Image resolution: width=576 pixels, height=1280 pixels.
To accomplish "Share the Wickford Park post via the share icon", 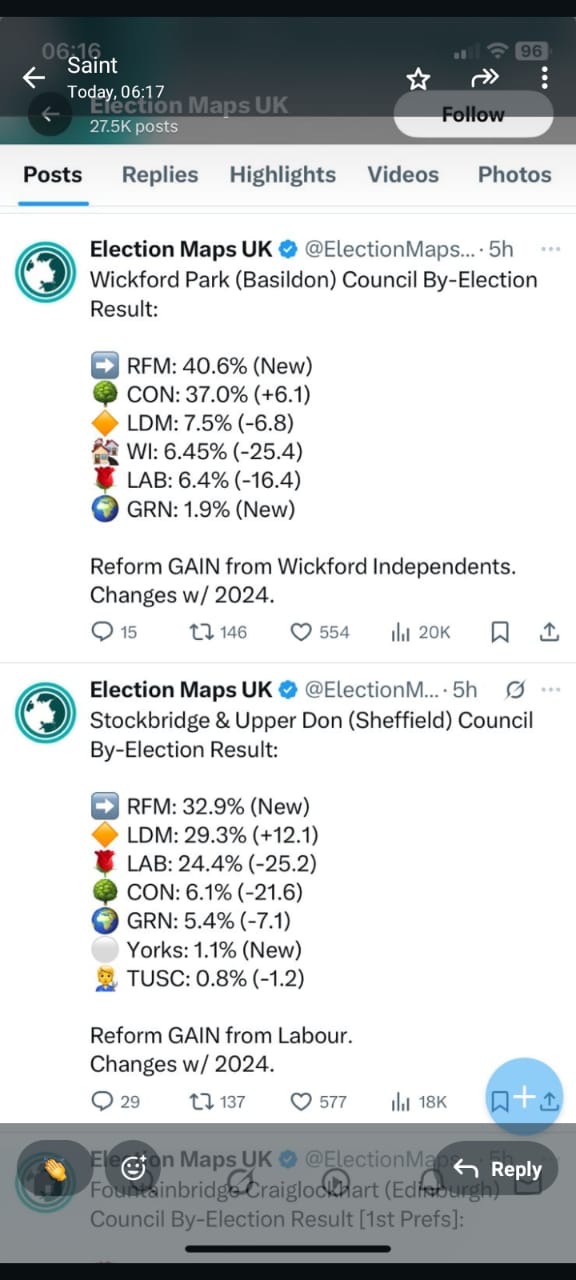I will point(549,632).
